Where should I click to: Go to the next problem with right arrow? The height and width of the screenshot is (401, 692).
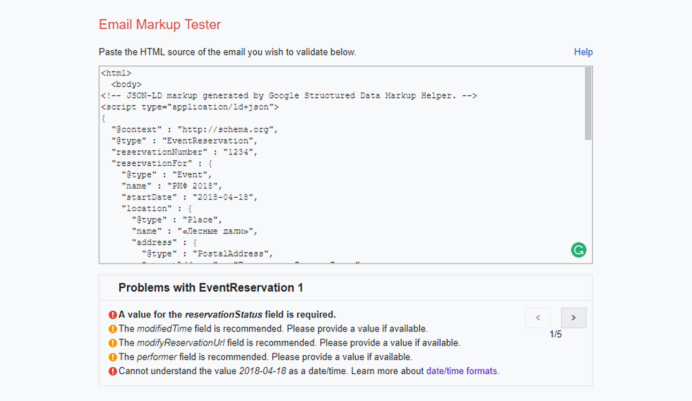(573, 318)
